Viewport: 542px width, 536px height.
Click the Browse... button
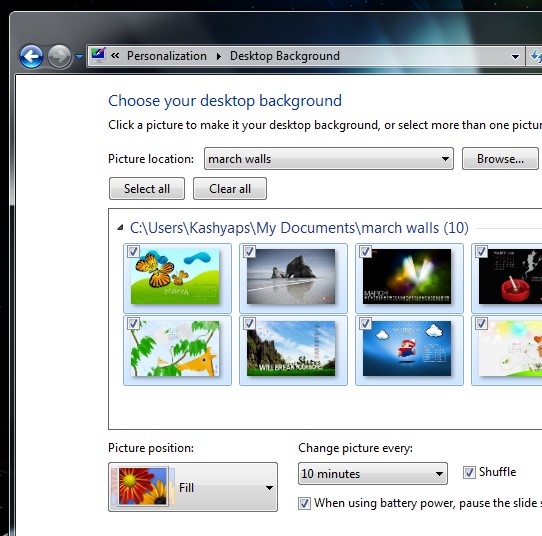coord(500,159)
